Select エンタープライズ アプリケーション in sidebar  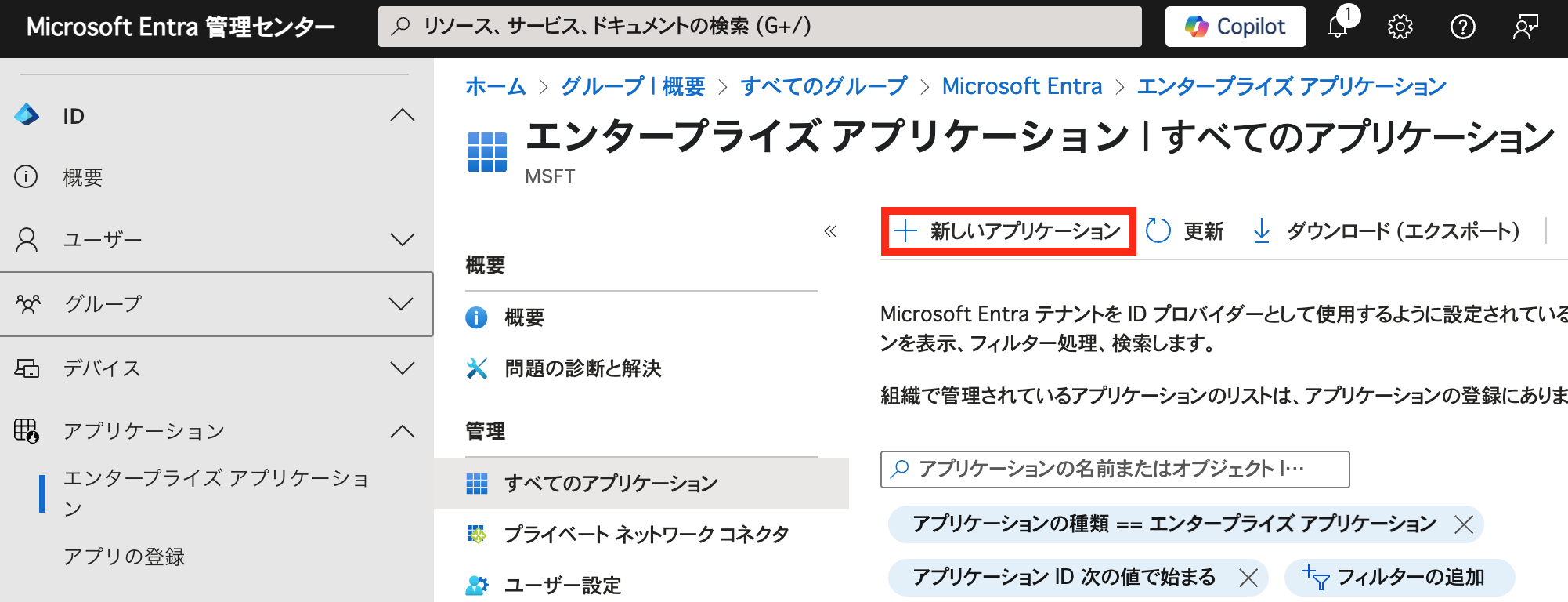216,493
